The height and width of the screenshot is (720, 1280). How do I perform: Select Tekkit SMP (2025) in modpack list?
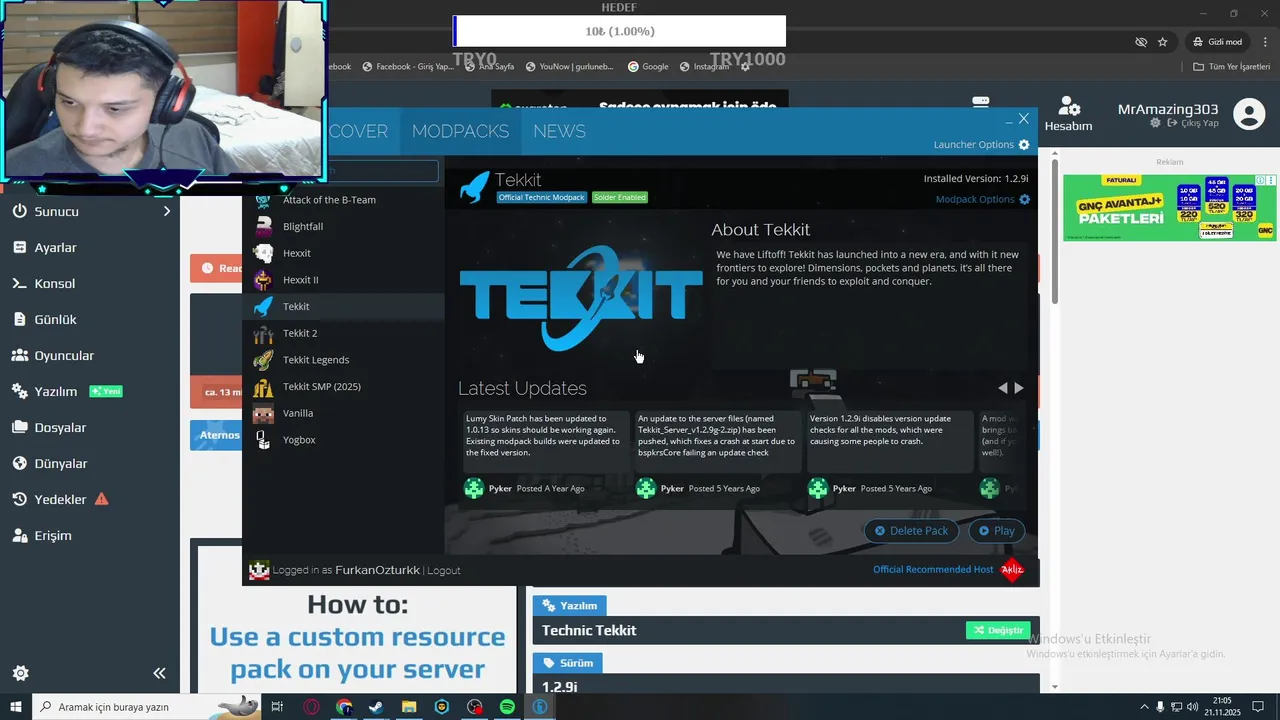pos(344,386)
